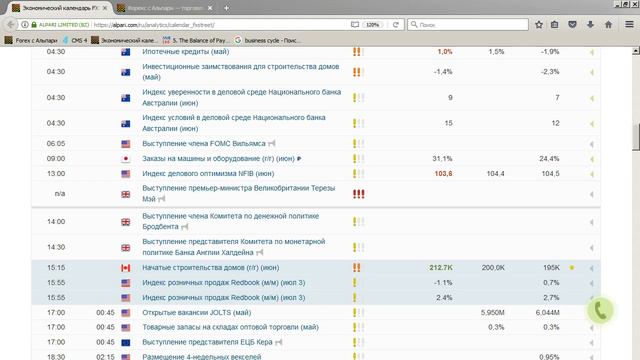Click the 00:45 countdown on JOLTS row
Viewport: 640px width, 360px height.
(105, 313)
